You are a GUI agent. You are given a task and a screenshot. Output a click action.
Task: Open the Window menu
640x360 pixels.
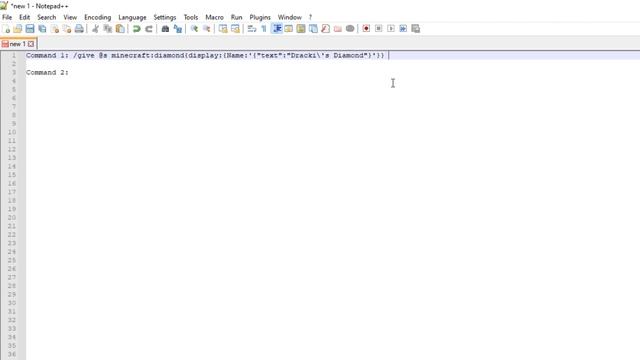289,17
